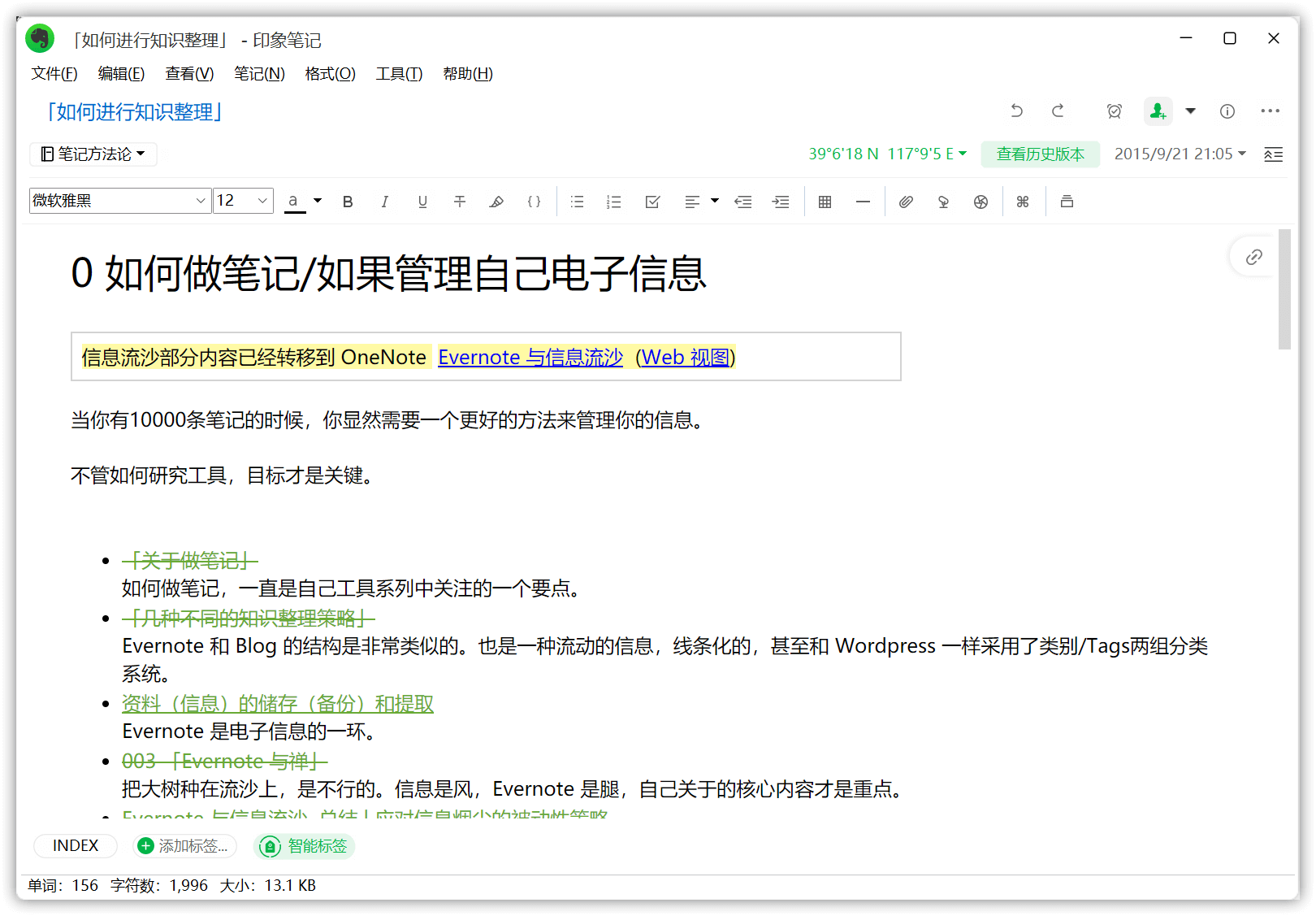The image size is (1316, 916).
Task: Open the 39°6'18 N location dropdown
Action: coord(887,154)
